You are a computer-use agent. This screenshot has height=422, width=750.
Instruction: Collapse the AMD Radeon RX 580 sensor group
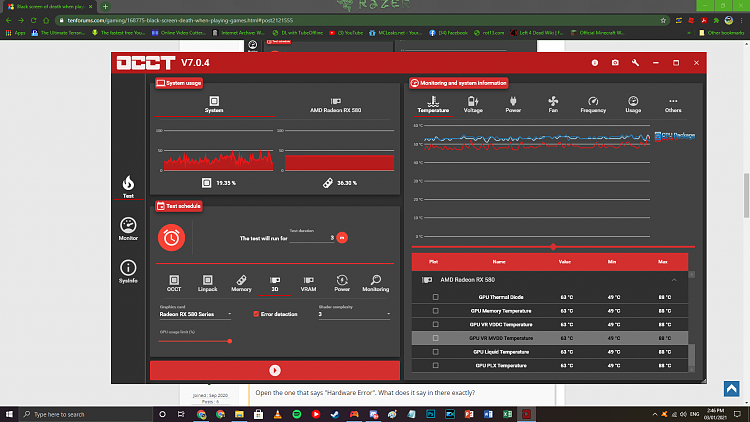[674, 280]
